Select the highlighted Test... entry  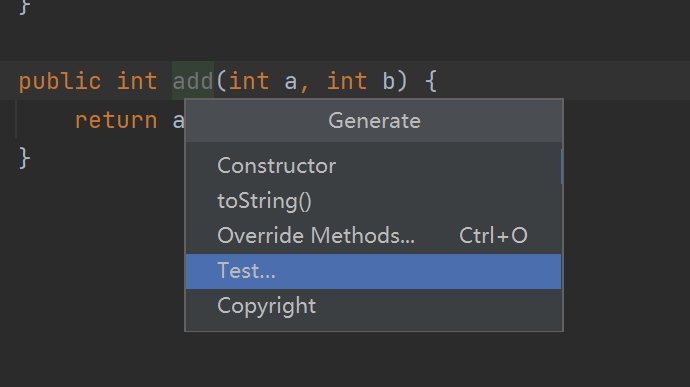pyautogui.click(x=373, y=271)
